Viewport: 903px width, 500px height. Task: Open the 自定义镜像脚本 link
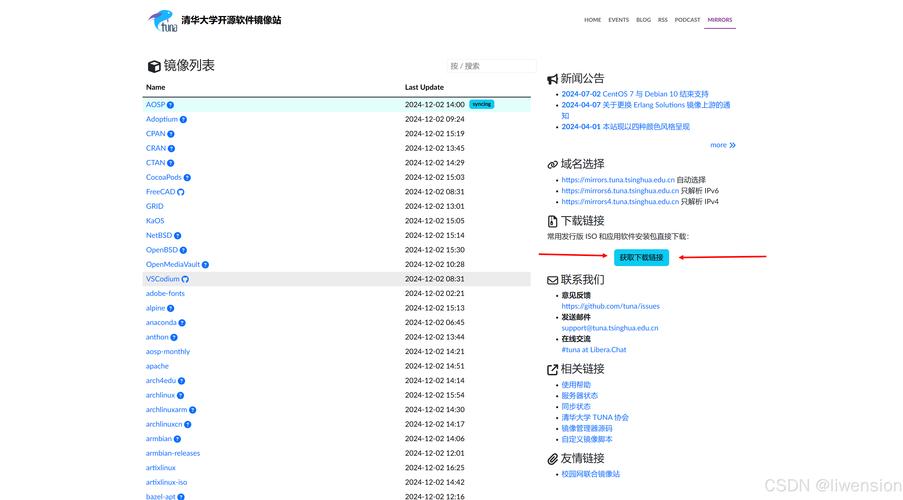coord(587,440)
